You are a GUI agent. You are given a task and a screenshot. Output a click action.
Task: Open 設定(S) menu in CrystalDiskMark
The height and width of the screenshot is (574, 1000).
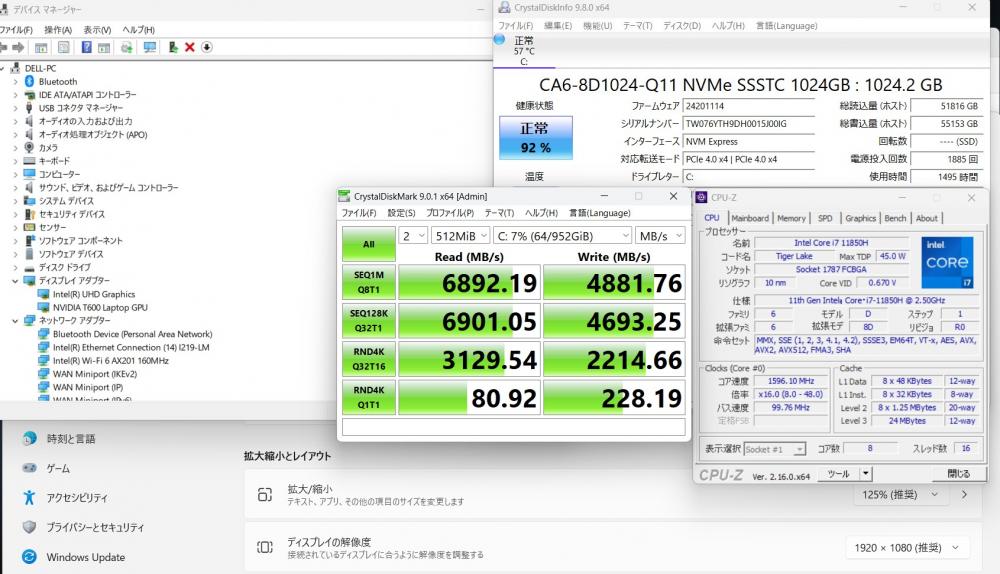tap(401, 213)
